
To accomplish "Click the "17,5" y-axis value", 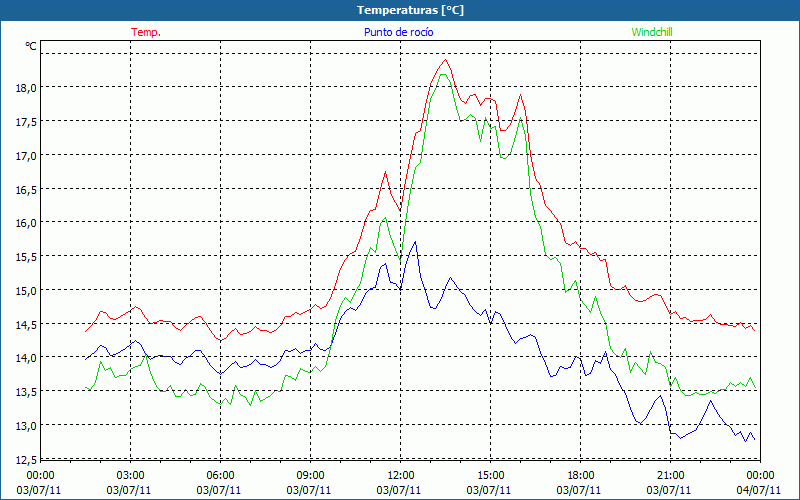I will [27, 121].
